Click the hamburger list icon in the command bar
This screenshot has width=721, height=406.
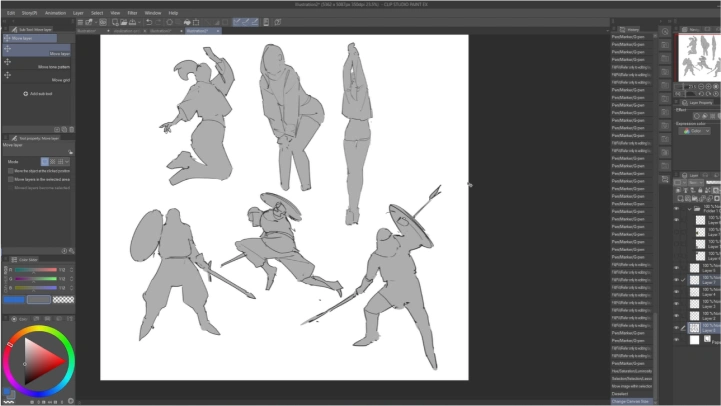click(80, 22)
